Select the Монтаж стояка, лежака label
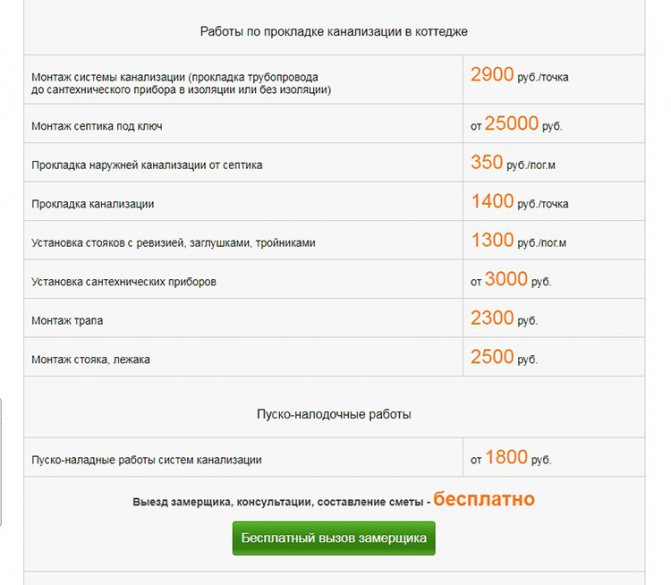The width and height of the screenshot is (671, 585). [x=91, y=360]
